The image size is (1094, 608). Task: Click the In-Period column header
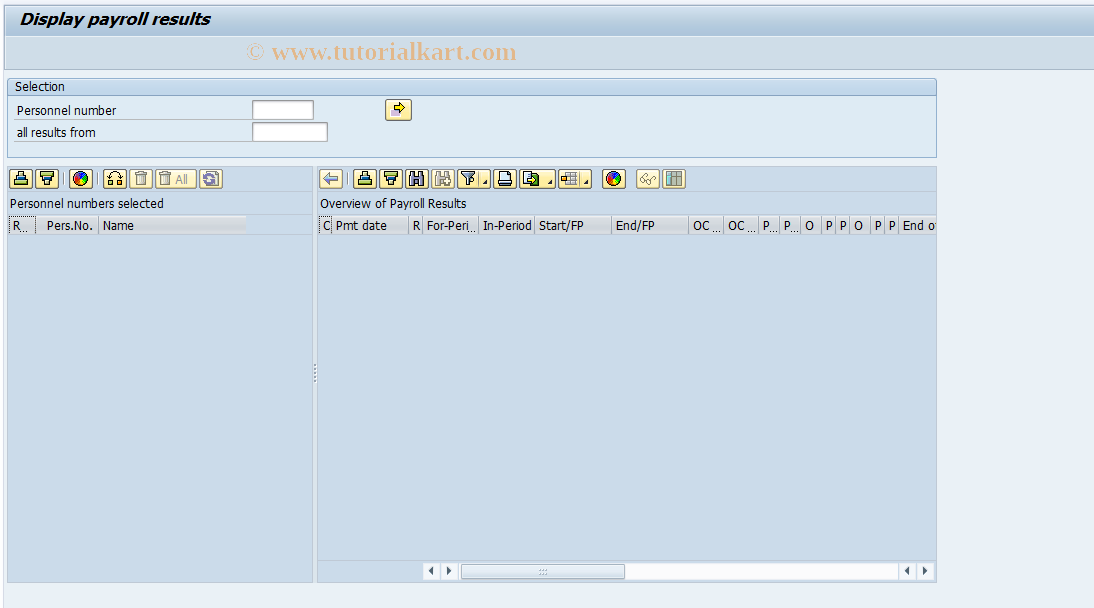pos(507,225)
